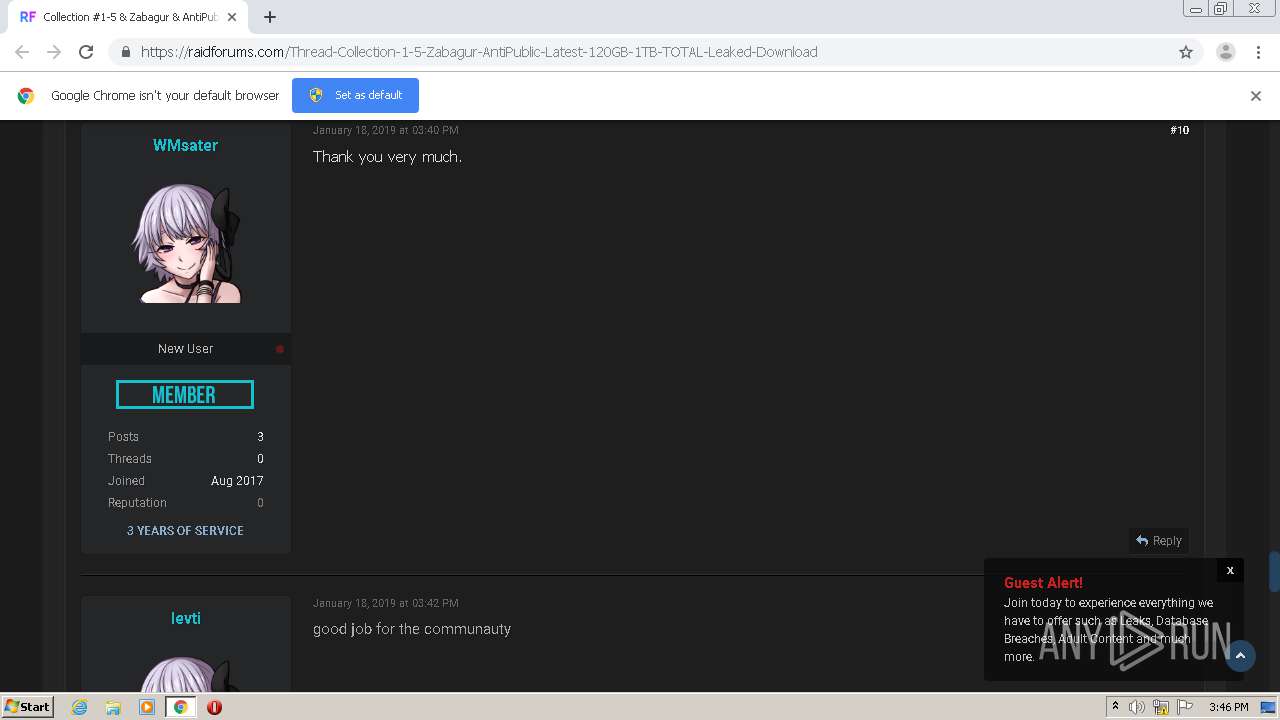Click the blue scroll-to-top arrow button
Viewport: 1280px width, 720px height.
1240,656
